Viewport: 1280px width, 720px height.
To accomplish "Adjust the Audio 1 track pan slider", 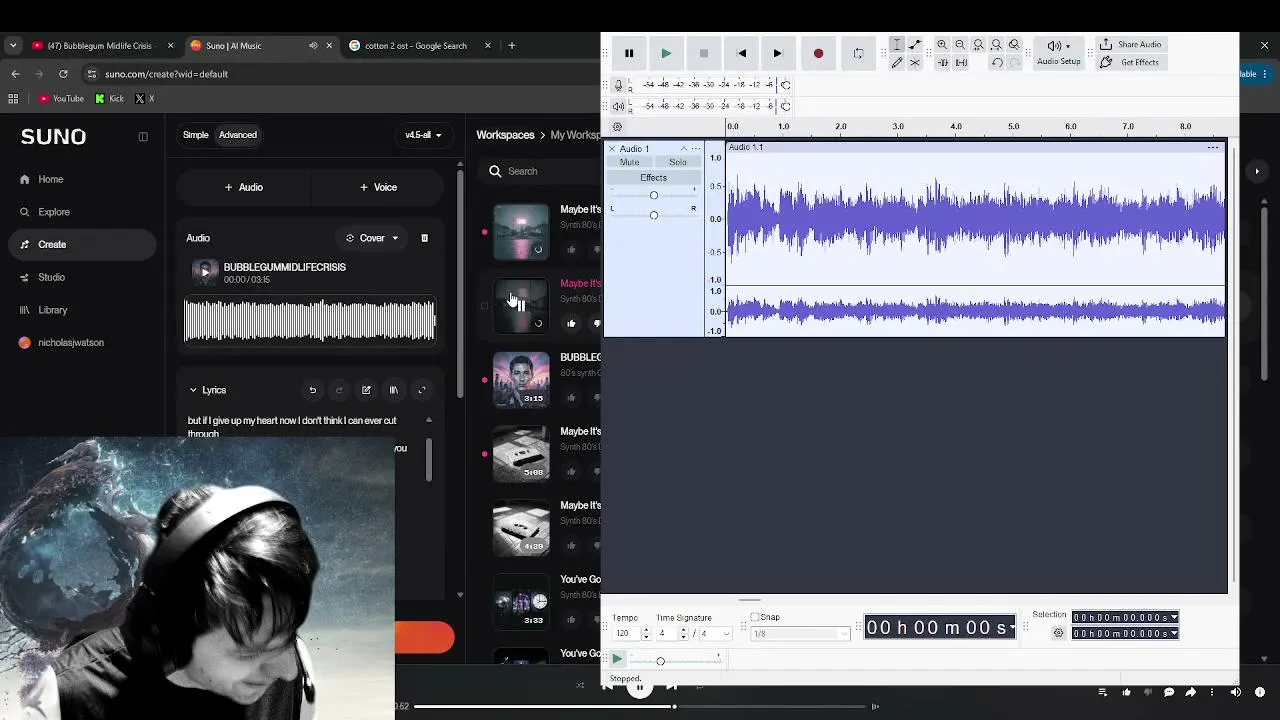I will tap(654, 215).
